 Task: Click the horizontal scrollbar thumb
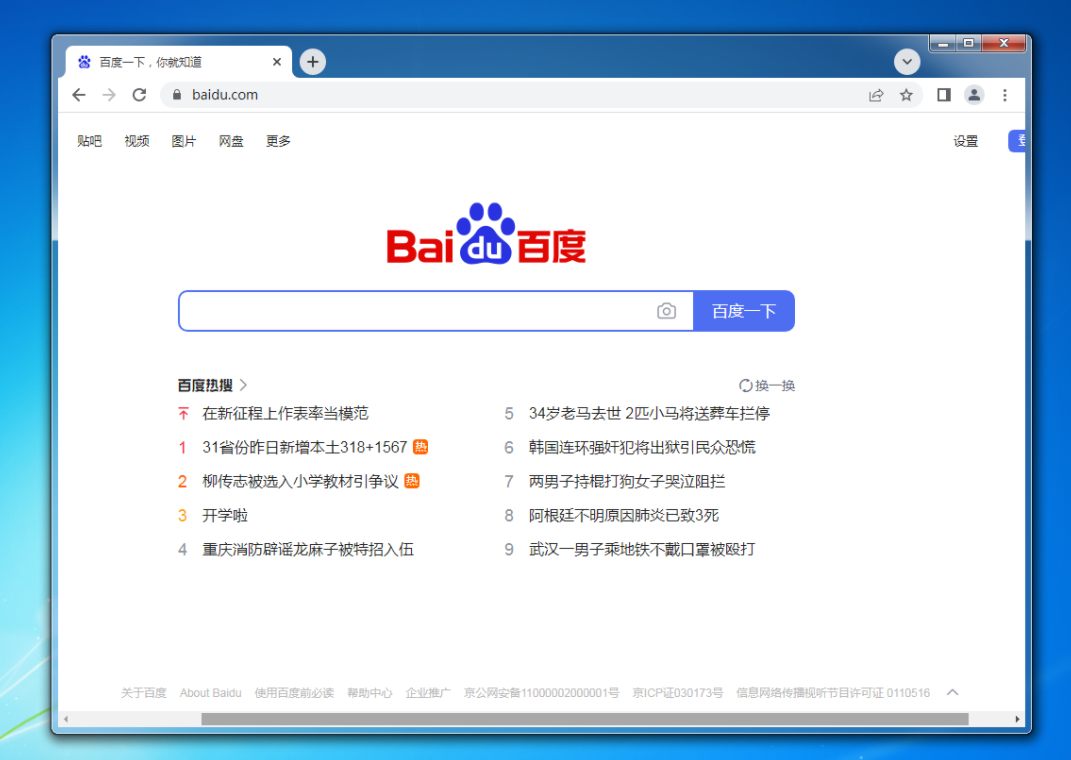click(x=585, y=719)
